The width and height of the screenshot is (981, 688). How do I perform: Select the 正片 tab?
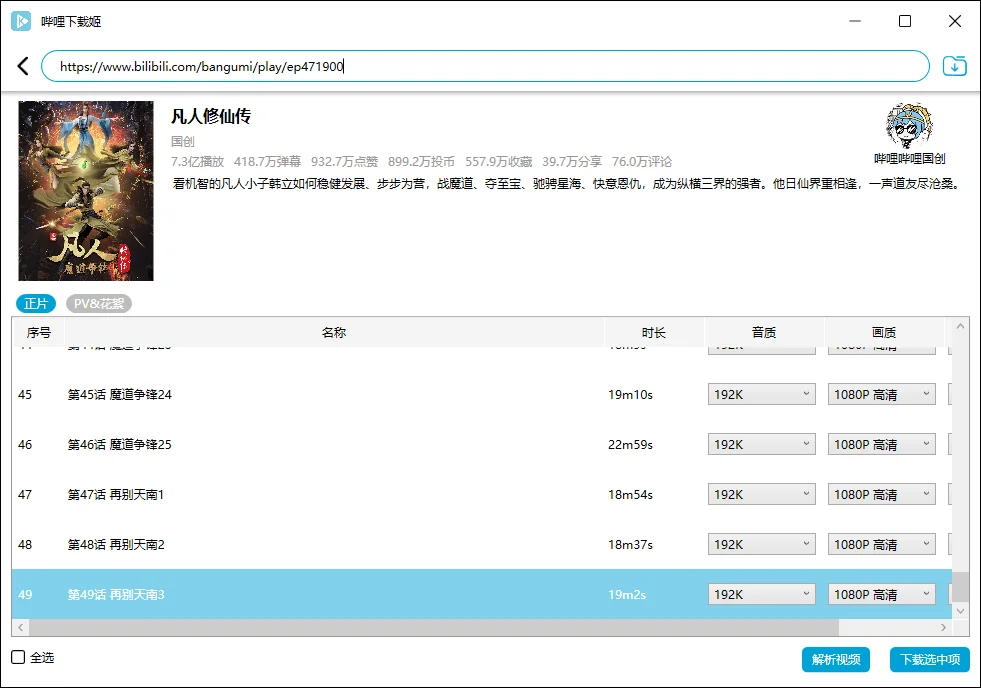click(36, 303)
